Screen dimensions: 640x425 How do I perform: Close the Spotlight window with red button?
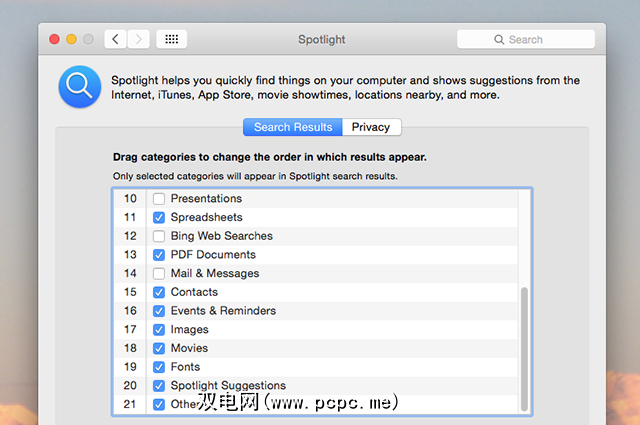click(x=54, y=39)
